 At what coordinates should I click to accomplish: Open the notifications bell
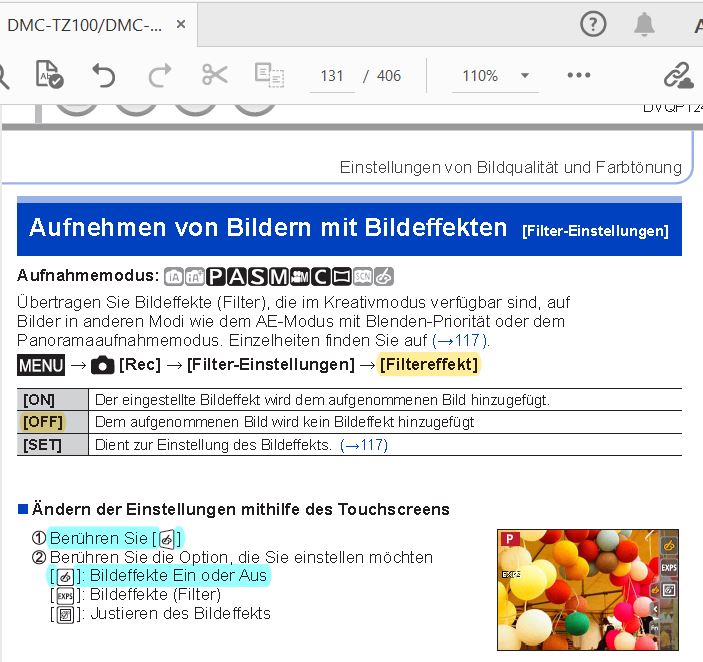tap(644, 24)
